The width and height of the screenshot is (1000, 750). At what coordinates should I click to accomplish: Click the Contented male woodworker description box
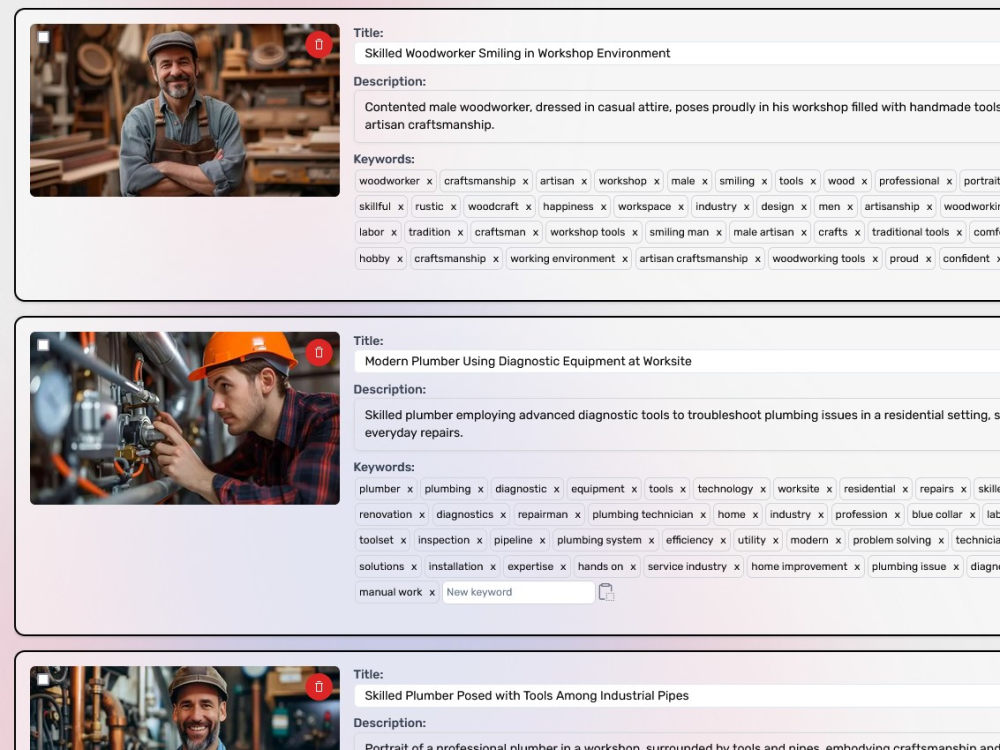pos(677,116)
